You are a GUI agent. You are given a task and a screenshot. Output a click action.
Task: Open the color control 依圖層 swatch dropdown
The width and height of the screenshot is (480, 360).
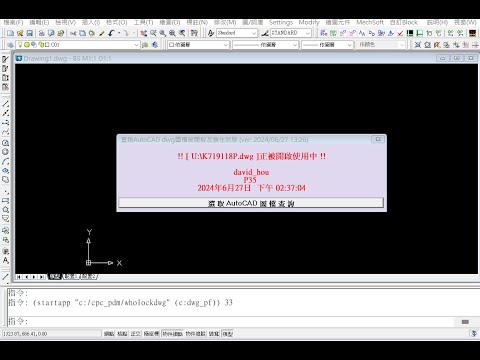click(x=226, y=45)
